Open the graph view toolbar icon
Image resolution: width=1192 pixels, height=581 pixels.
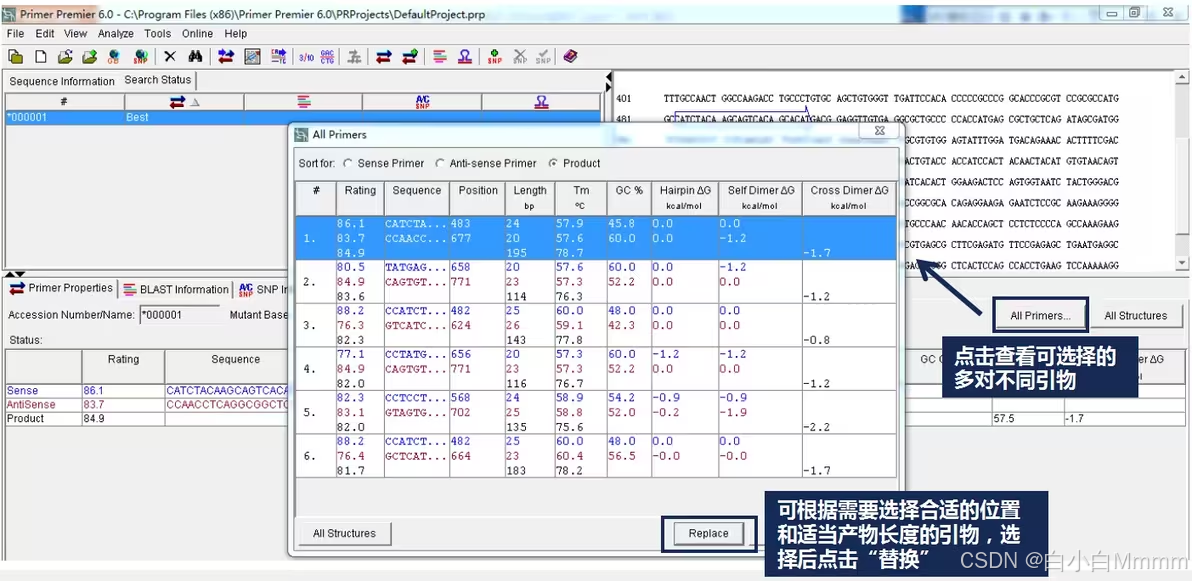[252, 56]
